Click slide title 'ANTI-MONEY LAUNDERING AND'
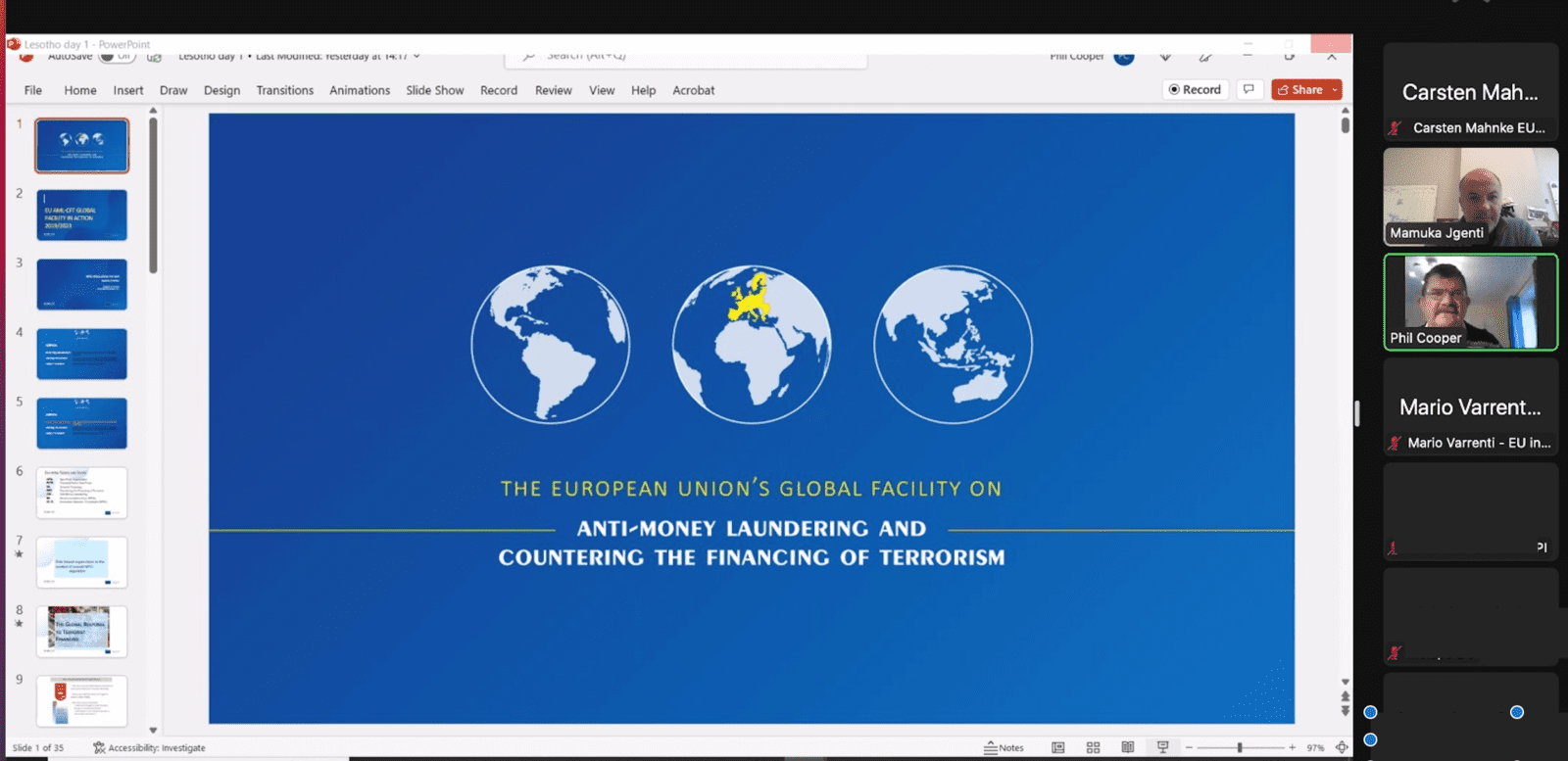 coord(752,529)
